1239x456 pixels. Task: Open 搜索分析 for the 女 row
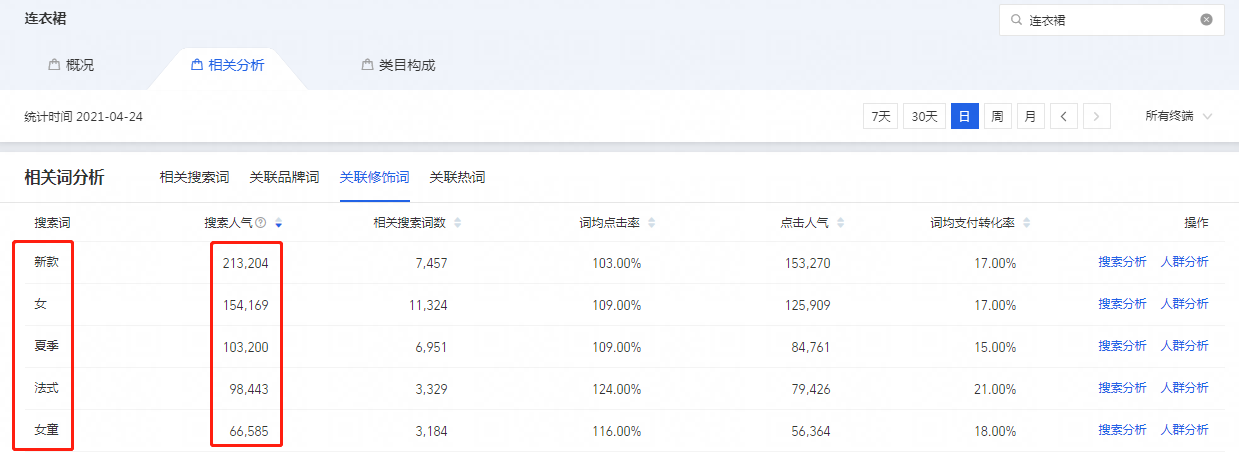point(1122,304)
